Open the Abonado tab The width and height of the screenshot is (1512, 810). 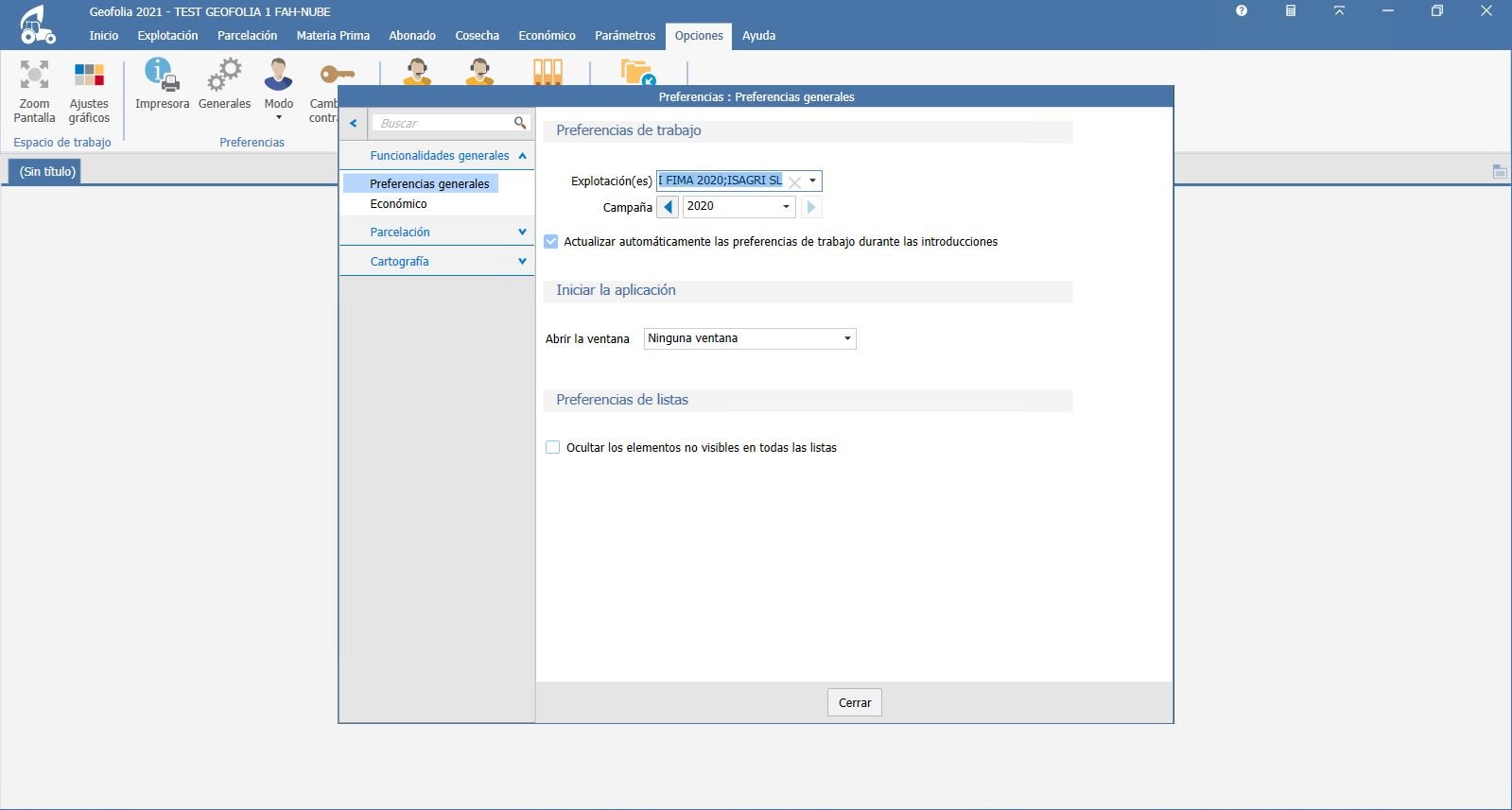412,36
